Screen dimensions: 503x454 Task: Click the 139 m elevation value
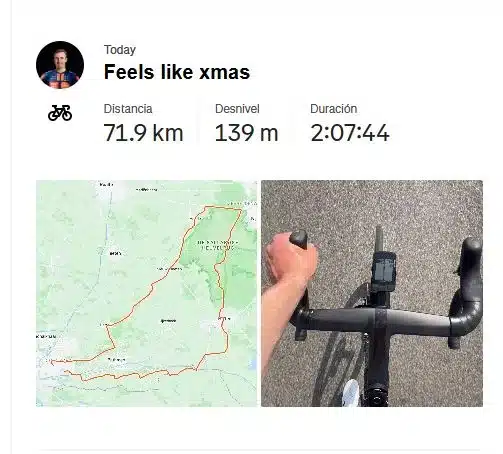pos(246,133)
